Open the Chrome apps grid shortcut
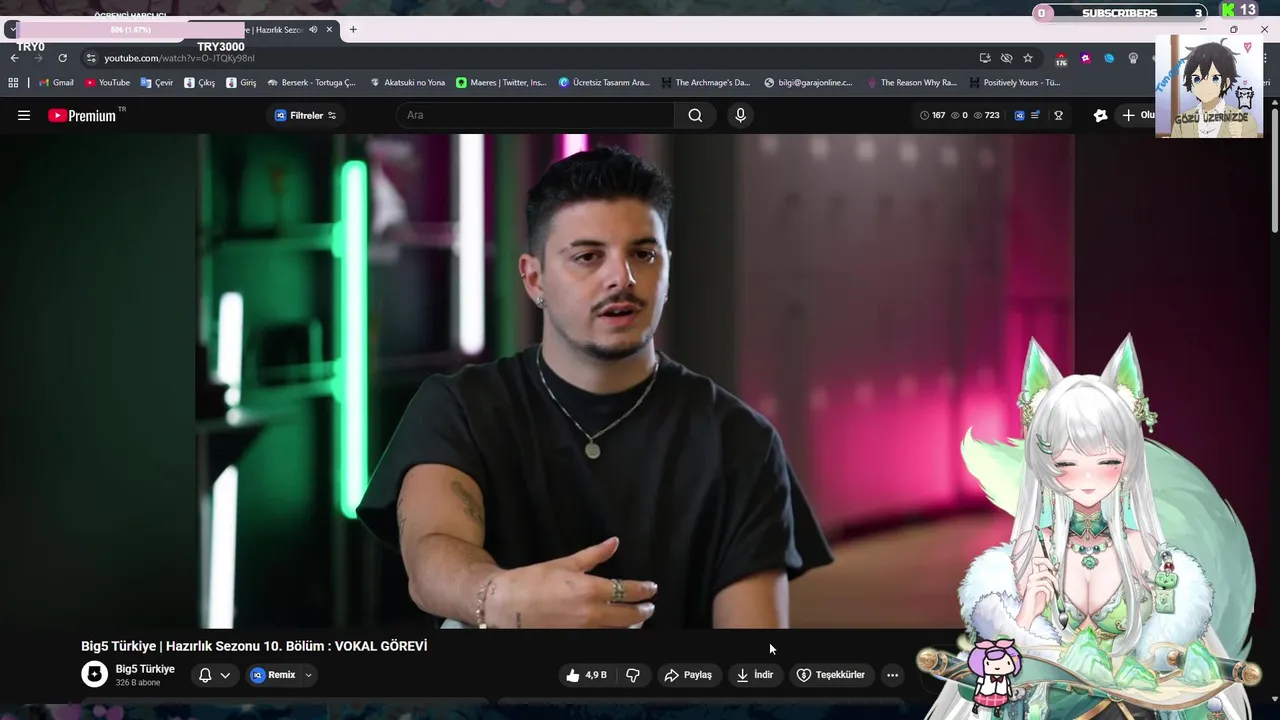The image size is (1280, 720). click(13, 83)
